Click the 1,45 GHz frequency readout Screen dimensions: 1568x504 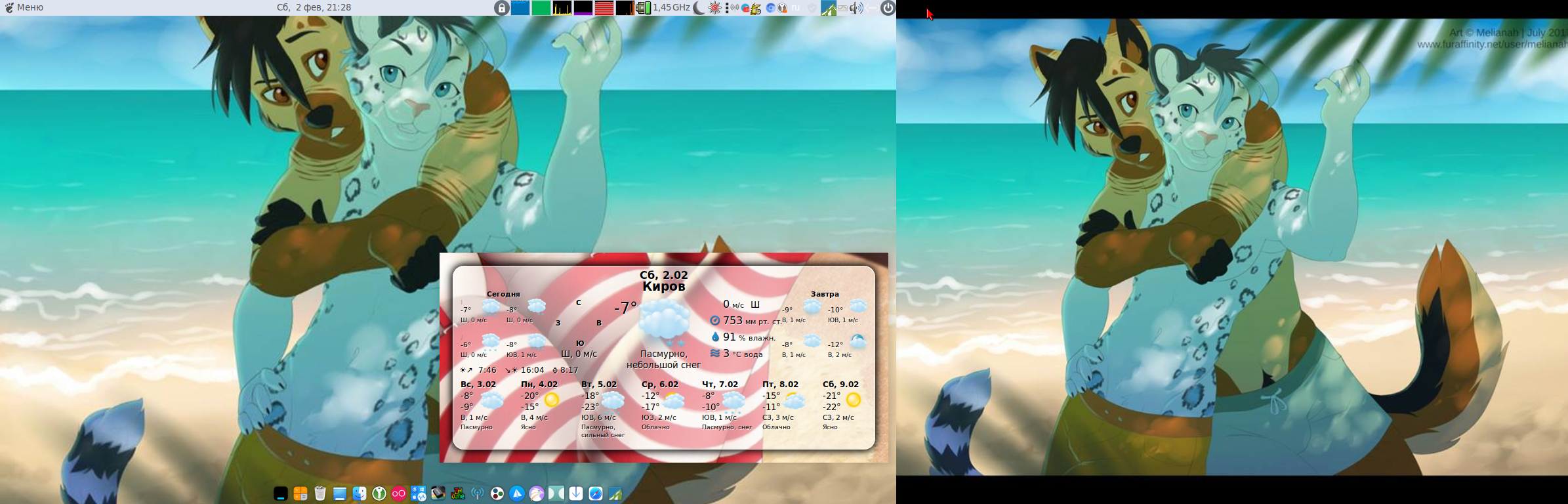pyautogui.click(x=671, y=7)
